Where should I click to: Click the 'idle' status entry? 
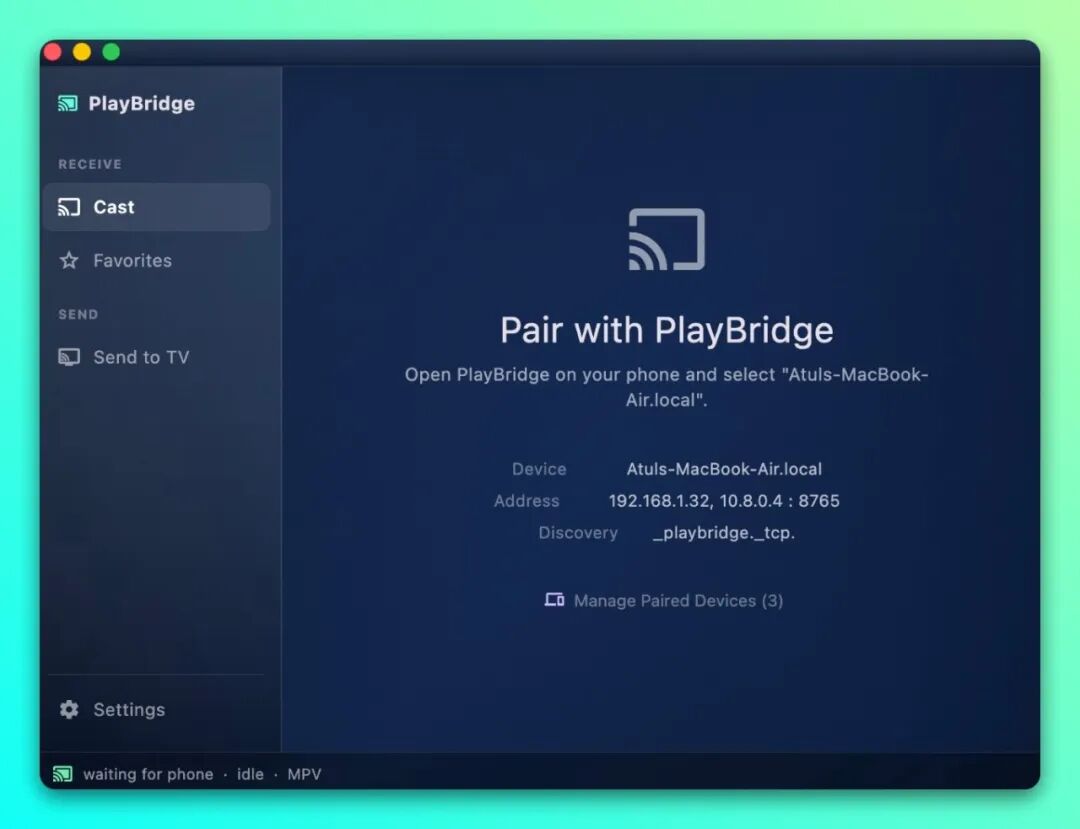[x=250, y=774]
